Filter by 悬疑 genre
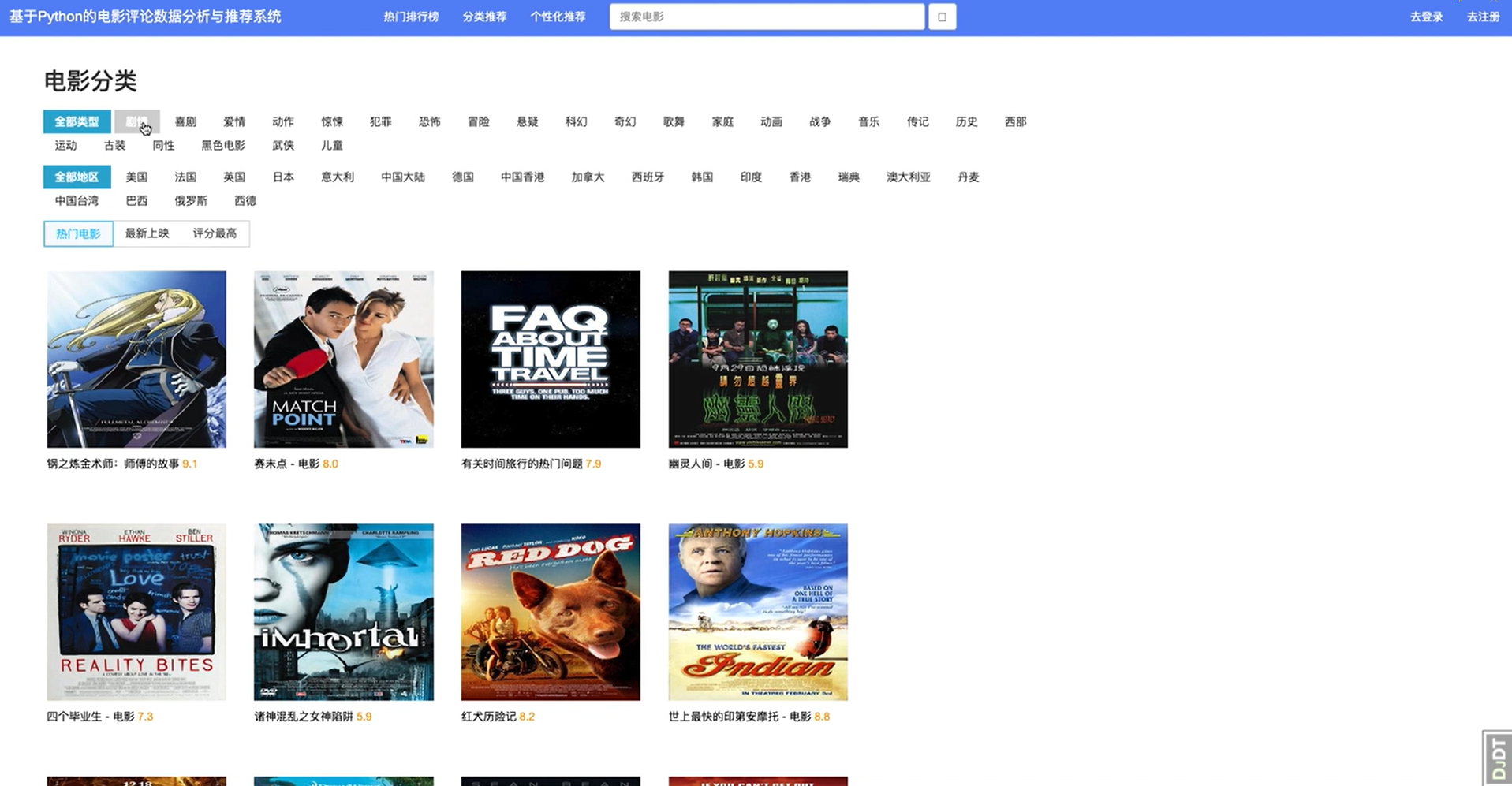 pyautogui.click(x=528, y=121)
